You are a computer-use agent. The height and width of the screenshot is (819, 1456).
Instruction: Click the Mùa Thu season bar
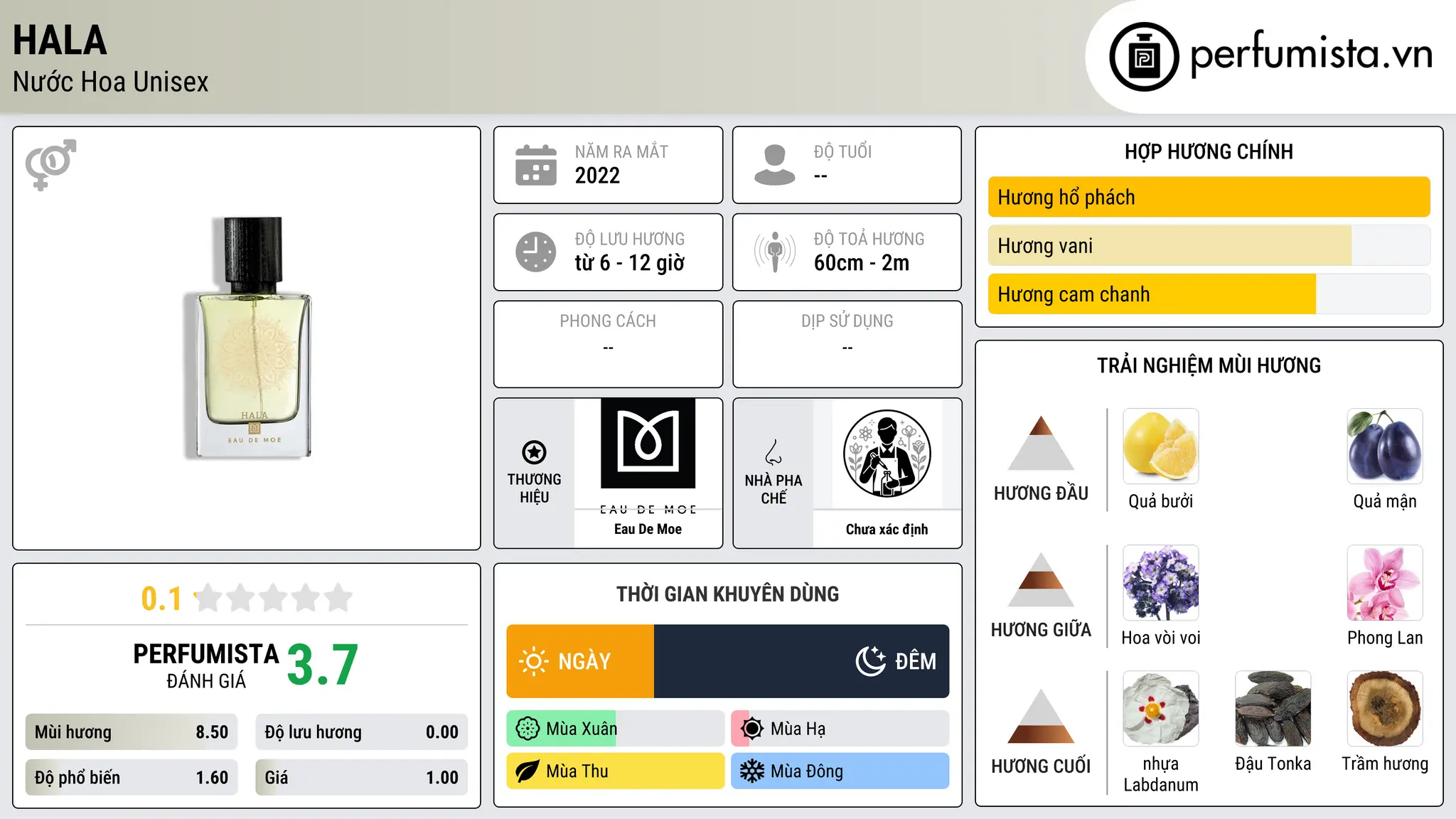(616, 771)
